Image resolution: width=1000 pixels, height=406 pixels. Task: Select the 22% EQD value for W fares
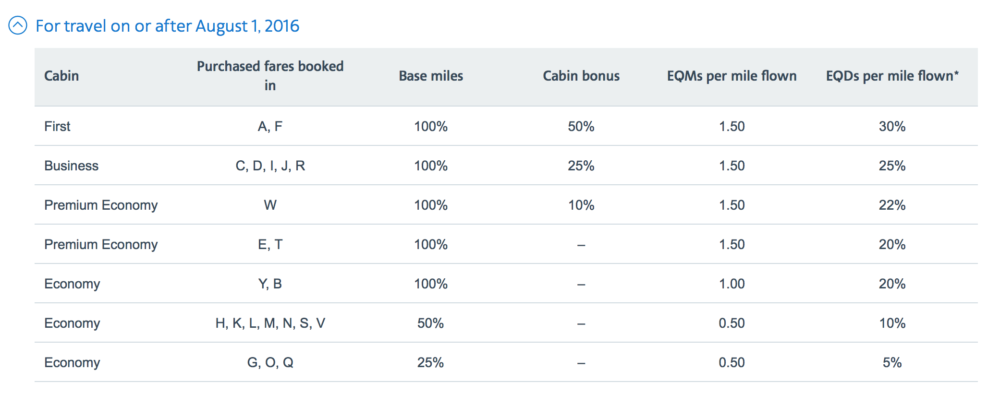pyautogui.click(x=892, y=205)
